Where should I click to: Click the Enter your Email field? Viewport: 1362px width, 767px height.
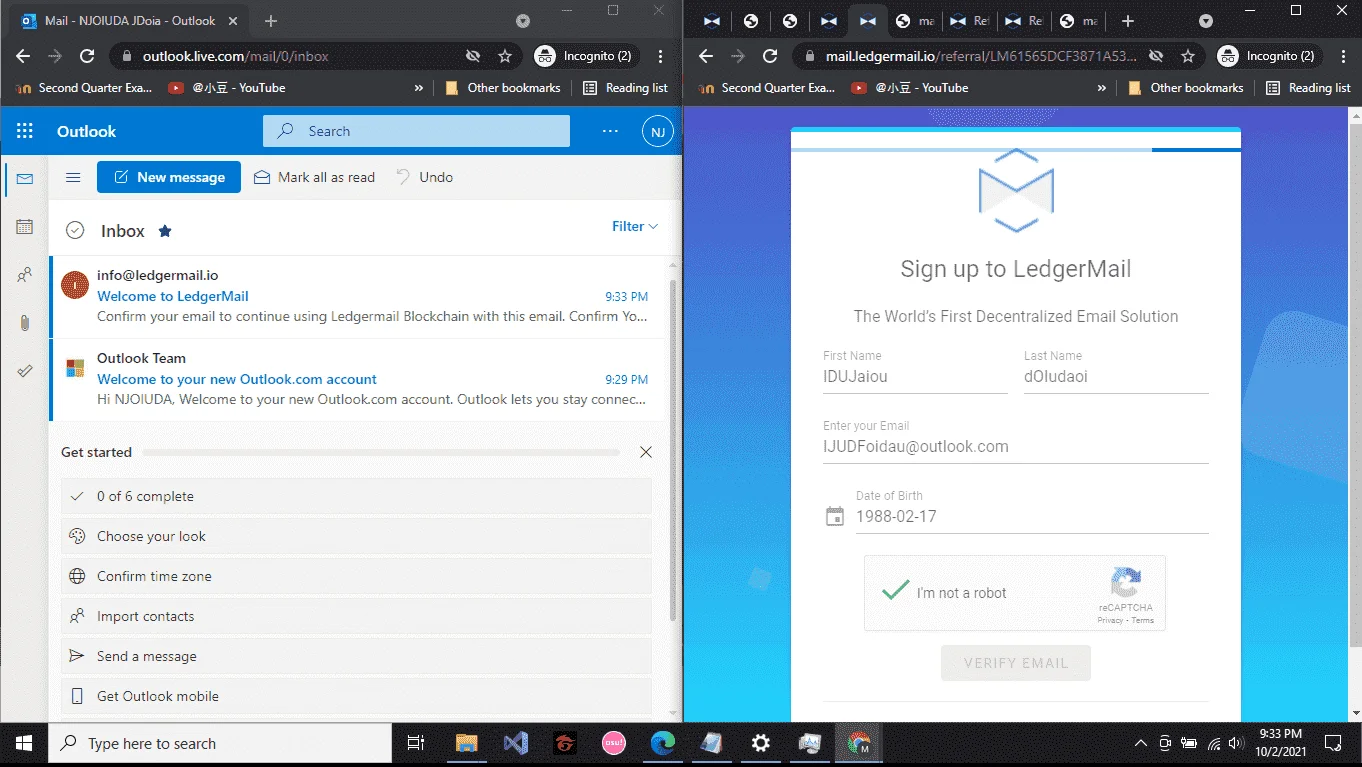1016,447
